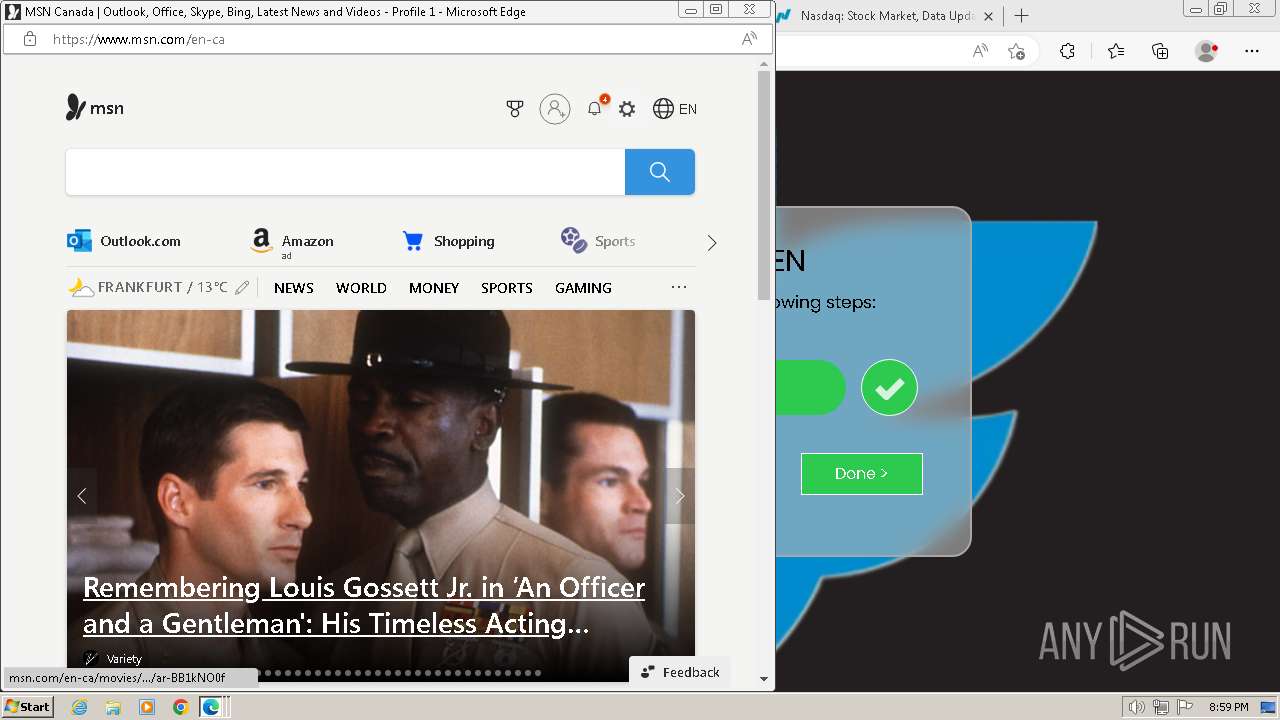Select the WORLD tab
Screen dimensions: 1280x720
point(361,288)
